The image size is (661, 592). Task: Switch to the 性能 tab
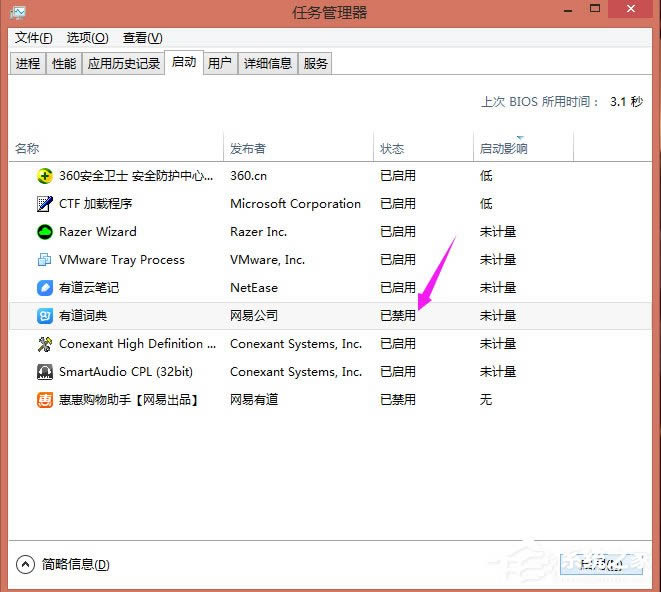[64, 64]
